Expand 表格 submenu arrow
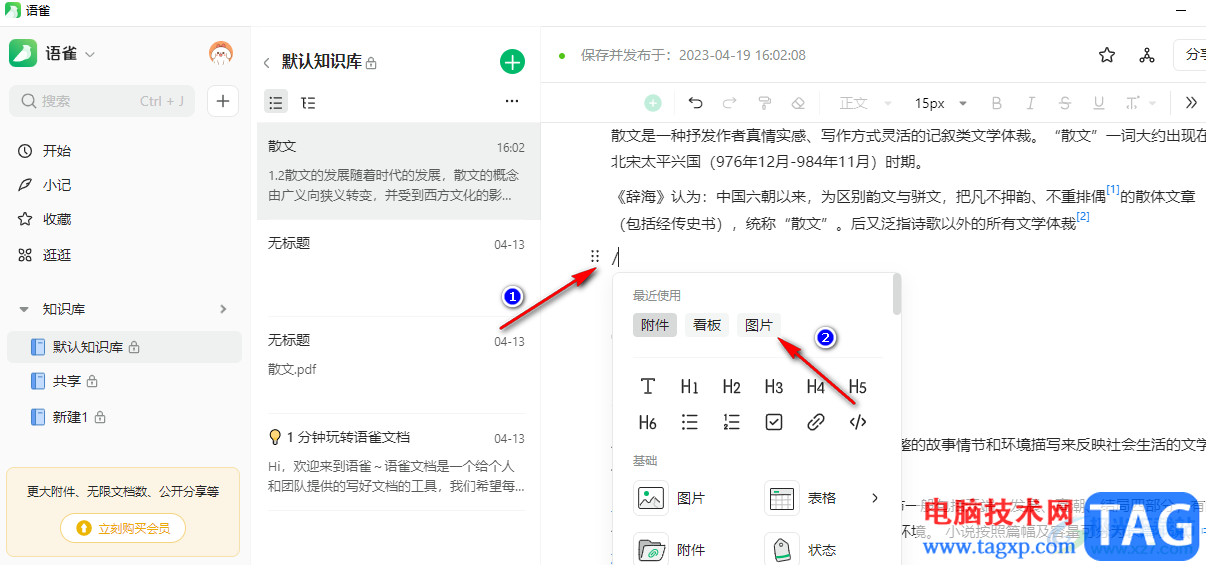This screenshot has width=1206, height=565. click(874, 498)
